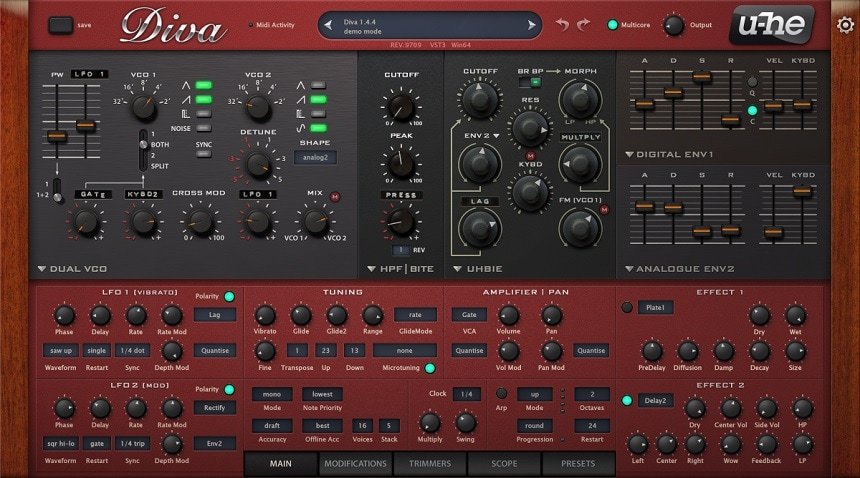860x478 pixels.
Task: Open the ENV 2 source dropdown
Action: 483,135
